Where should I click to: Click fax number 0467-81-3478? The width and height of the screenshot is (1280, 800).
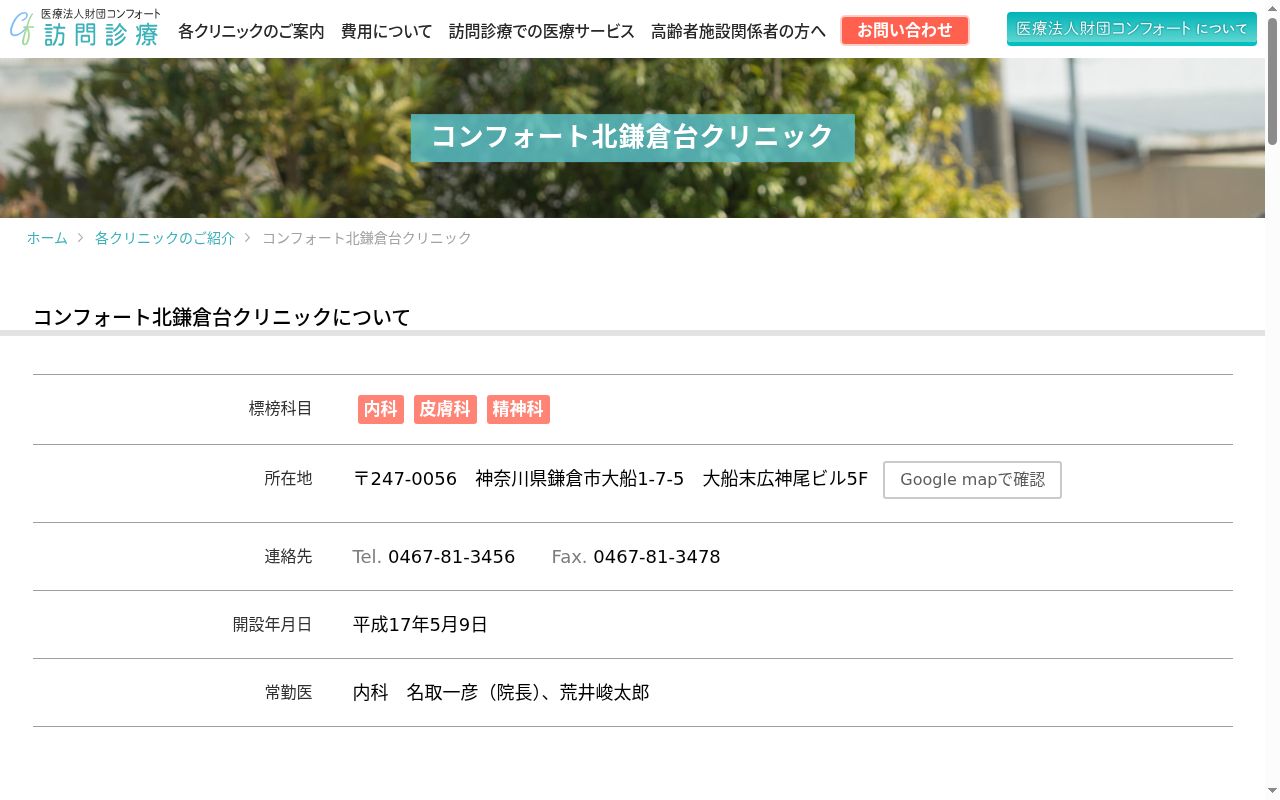pyautogui.click(x=656, y=557)
